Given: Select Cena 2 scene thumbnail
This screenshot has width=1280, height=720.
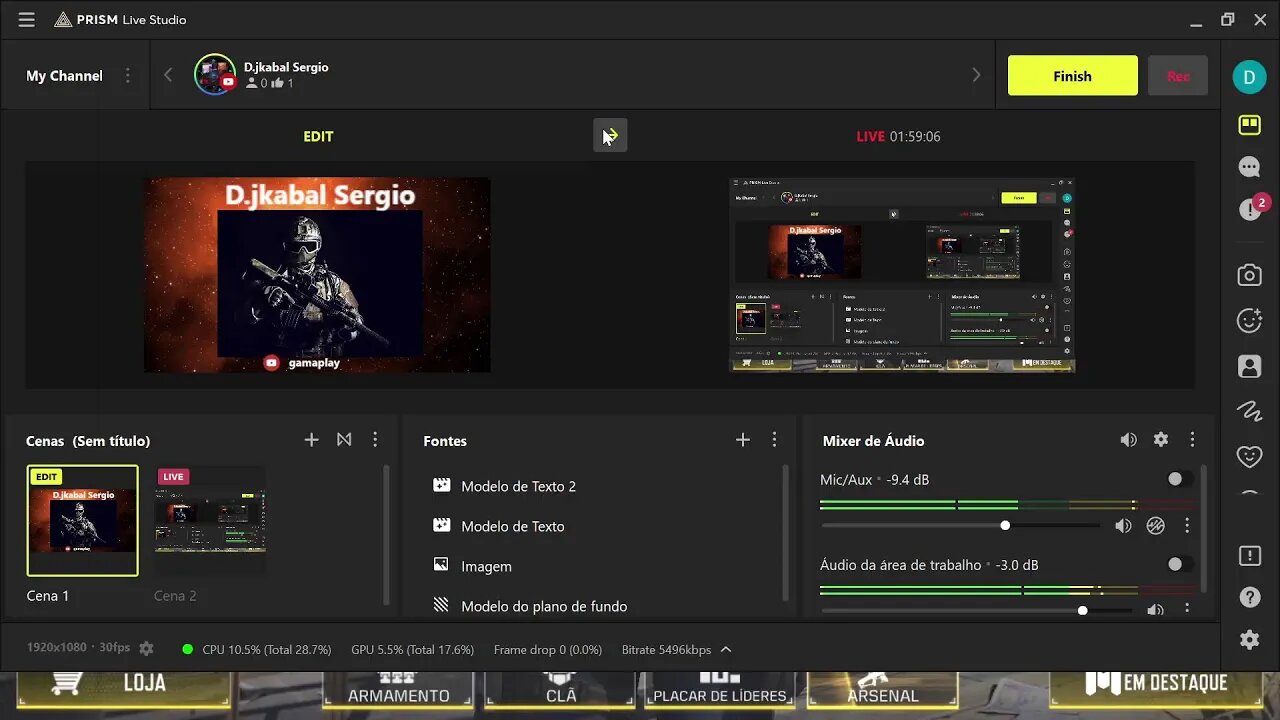Looking at the screenshot, I should tap(210, 521).
